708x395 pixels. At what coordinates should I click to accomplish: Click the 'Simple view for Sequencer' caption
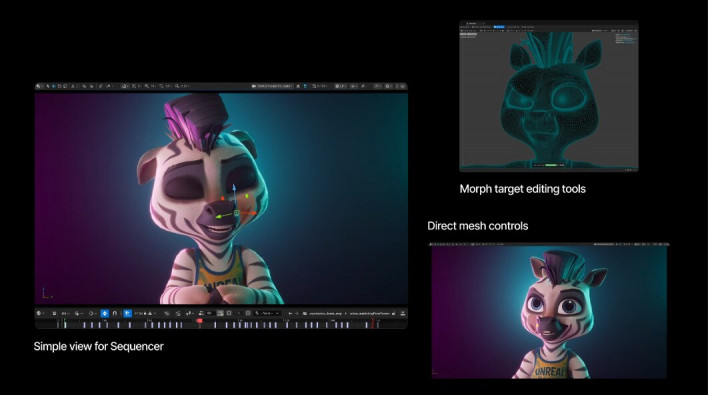[x=98, y=346]
